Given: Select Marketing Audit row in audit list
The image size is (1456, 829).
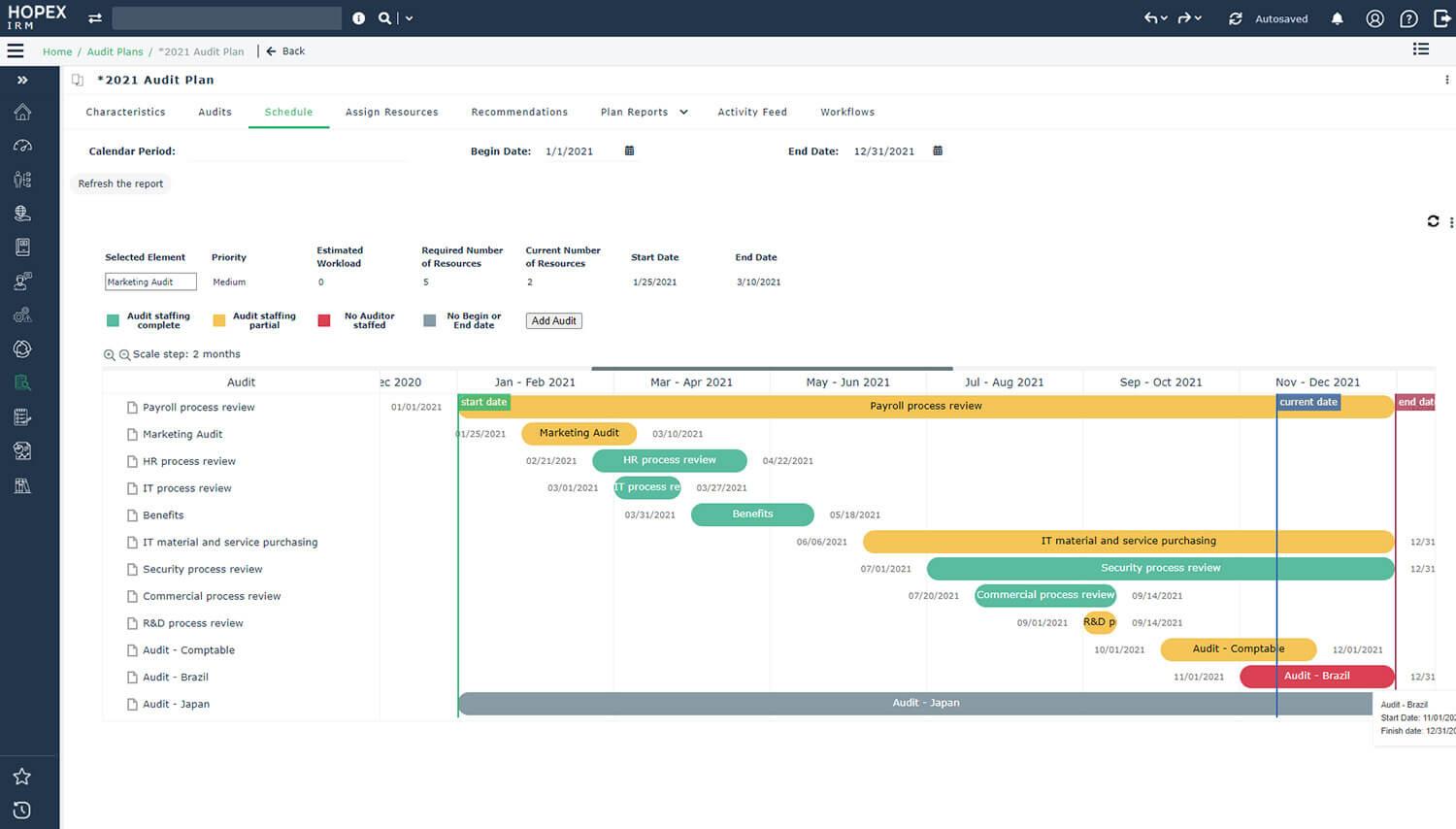Looking at the screenshot, I should point(241,435).
